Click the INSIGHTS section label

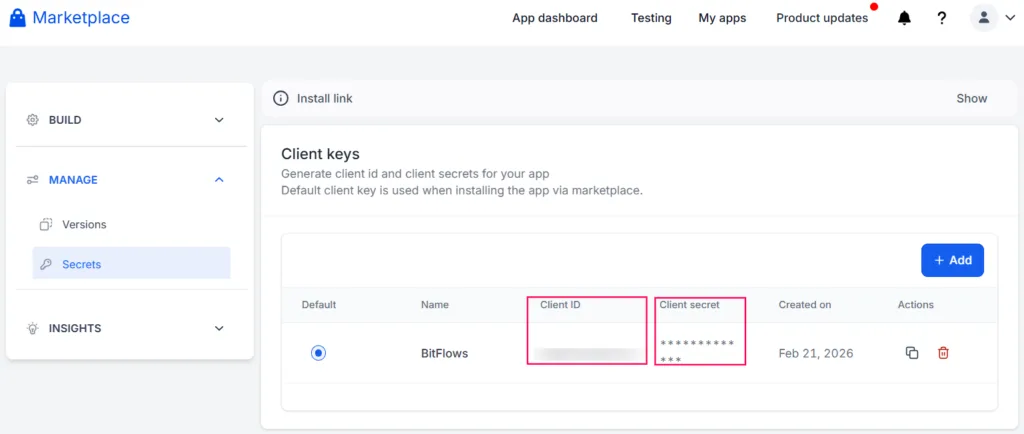75,328
